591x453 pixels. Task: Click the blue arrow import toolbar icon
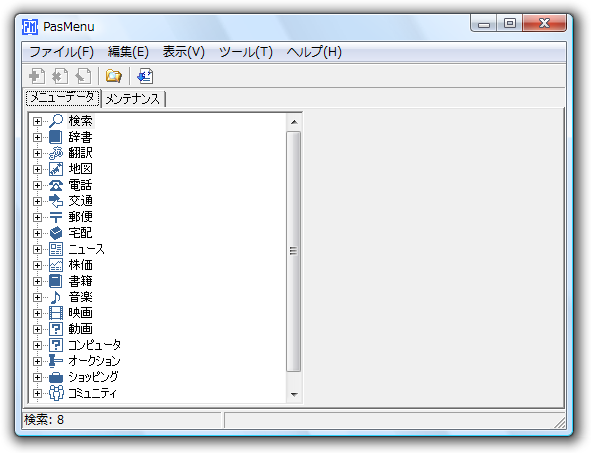(x=145, y=76)
